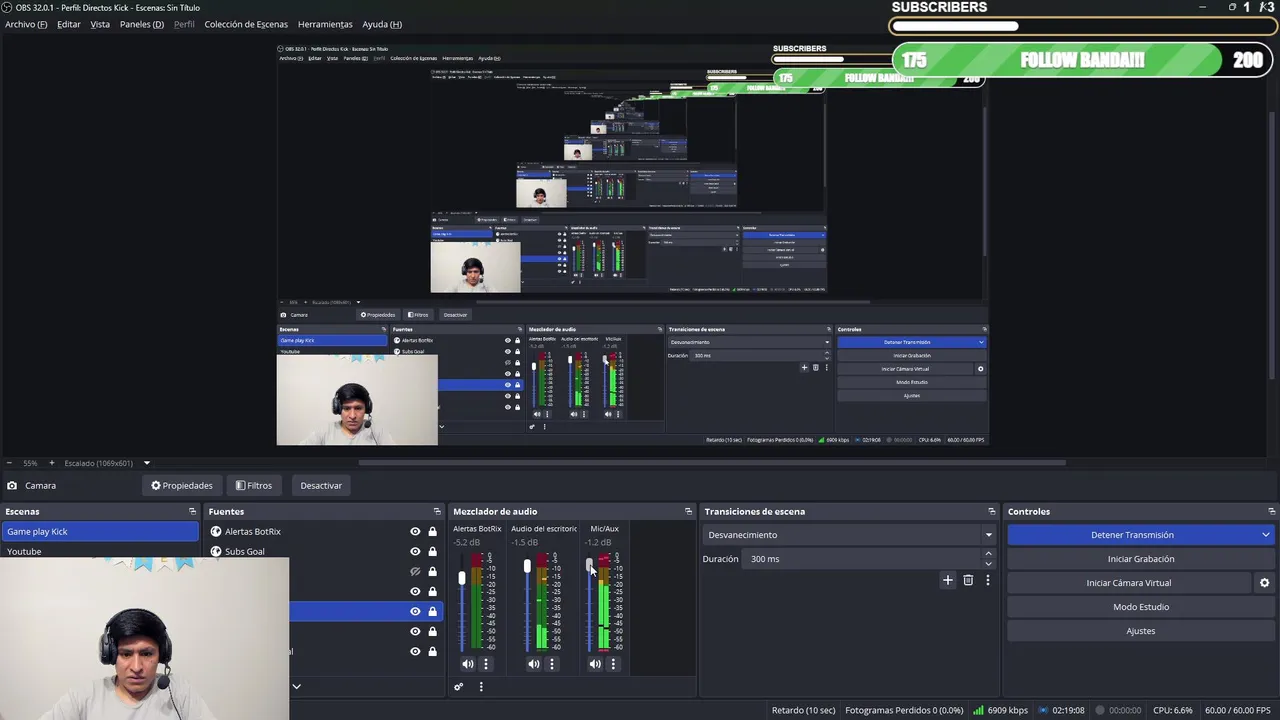Image resolution: width=1280 pixels, height=720 pixels.
Task: Open transition properties three-dot menu
Action: (987, 580)
